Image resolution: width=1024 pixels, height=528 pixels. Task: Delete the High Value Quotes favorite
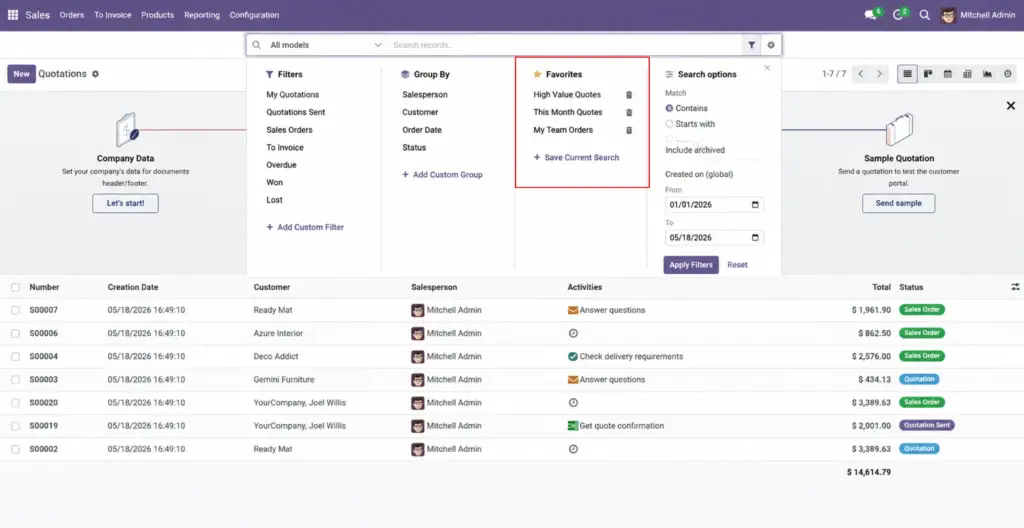coord(629,95)
